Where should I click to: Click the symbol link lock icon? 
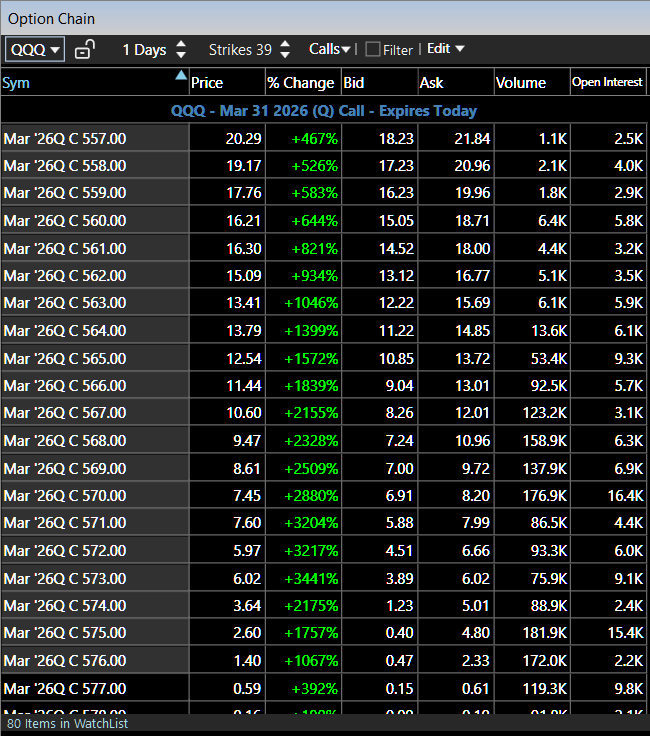(x=85, y=49)
